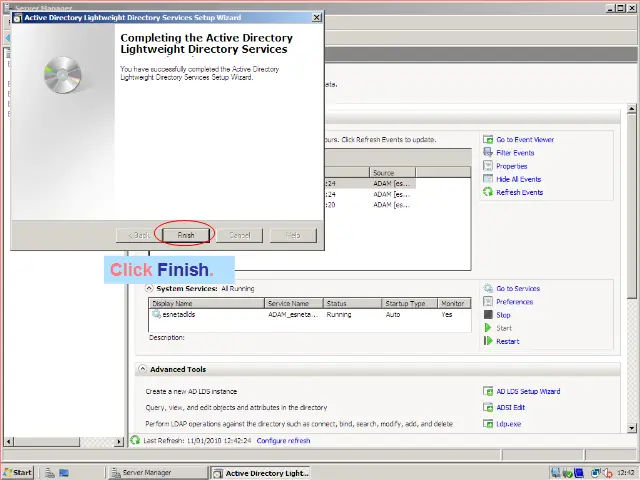Stop the selected service

503,315
